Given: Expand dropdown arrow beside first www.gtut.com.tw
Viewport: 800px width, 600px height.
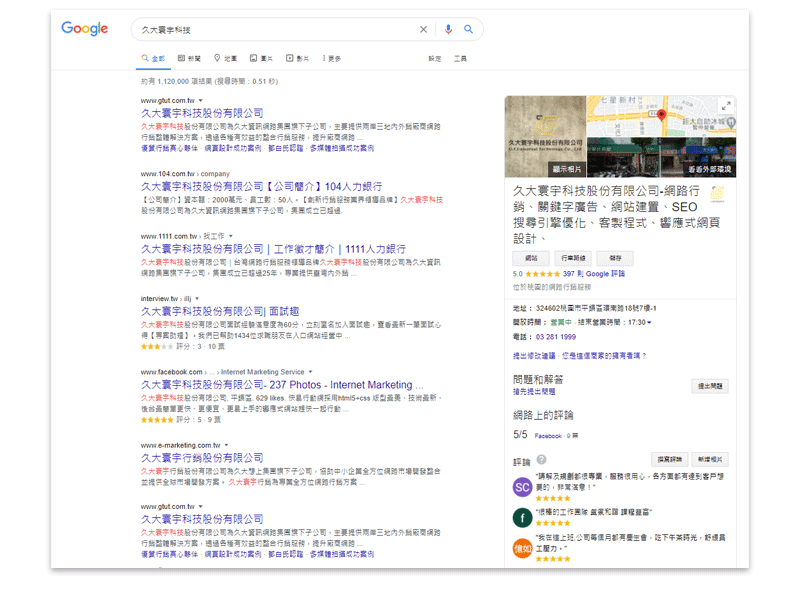Looking at the screenshot, I should [x=201, y=101].
